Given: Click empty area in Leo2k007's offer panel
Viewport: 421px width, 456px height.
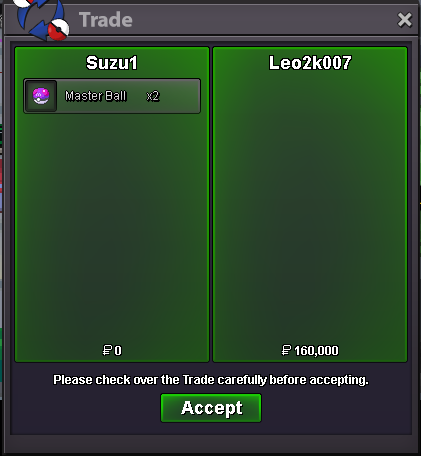Looking at the screenshot, I should coord(310,207).
